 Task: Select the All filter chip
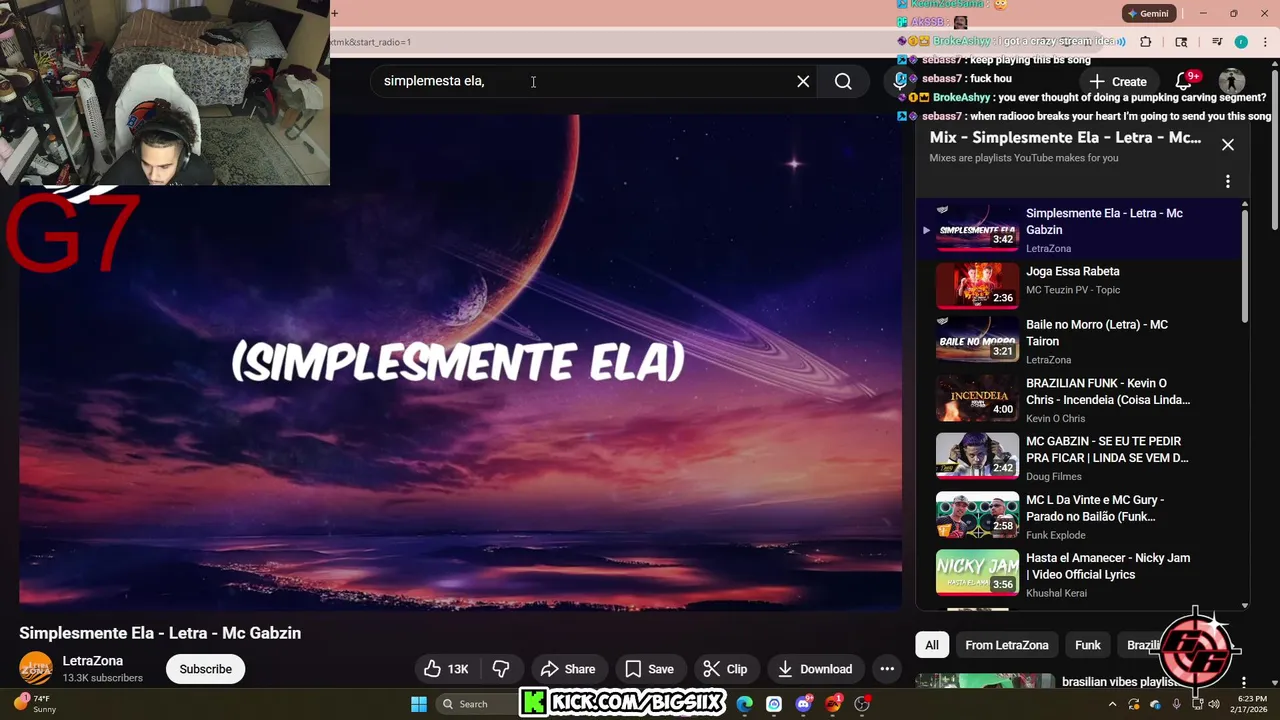(x=931, y=645)
